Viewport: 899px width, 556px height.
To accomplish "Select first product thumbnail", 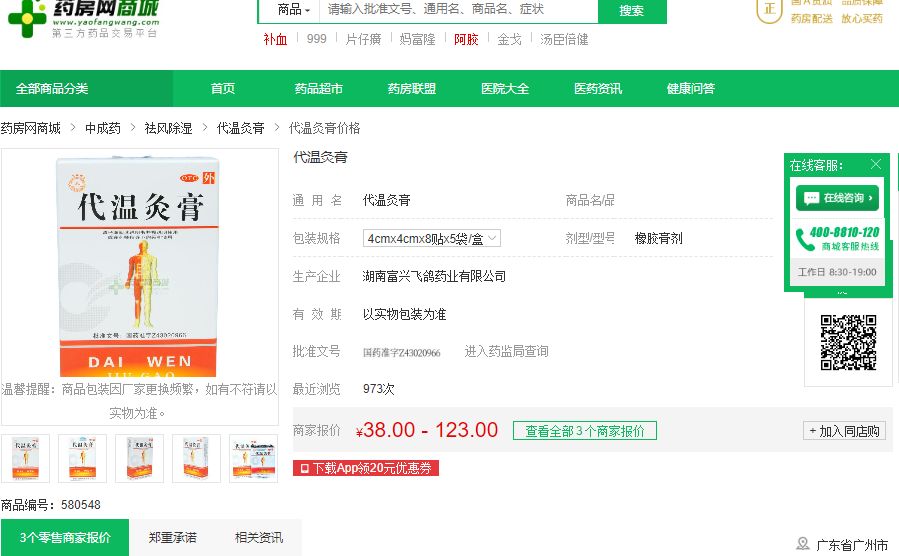I will pos(25,459).
